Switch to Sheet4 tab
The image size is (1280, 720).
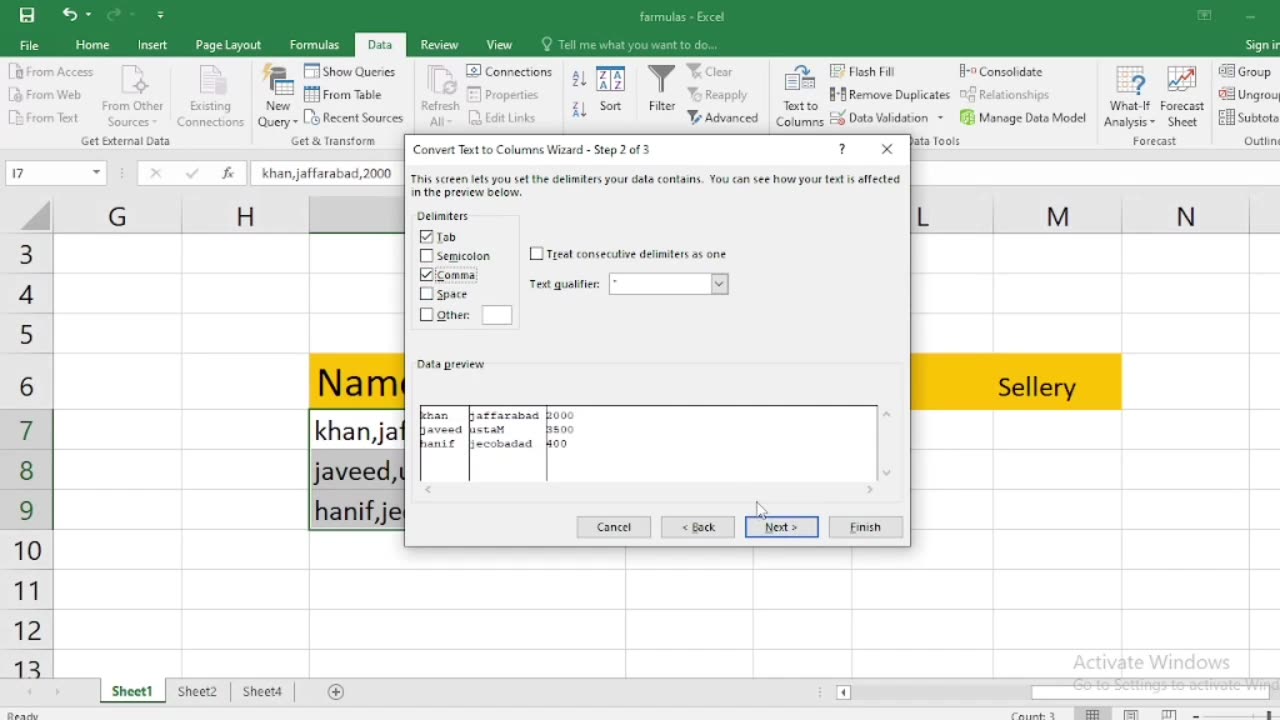[262, 691]
